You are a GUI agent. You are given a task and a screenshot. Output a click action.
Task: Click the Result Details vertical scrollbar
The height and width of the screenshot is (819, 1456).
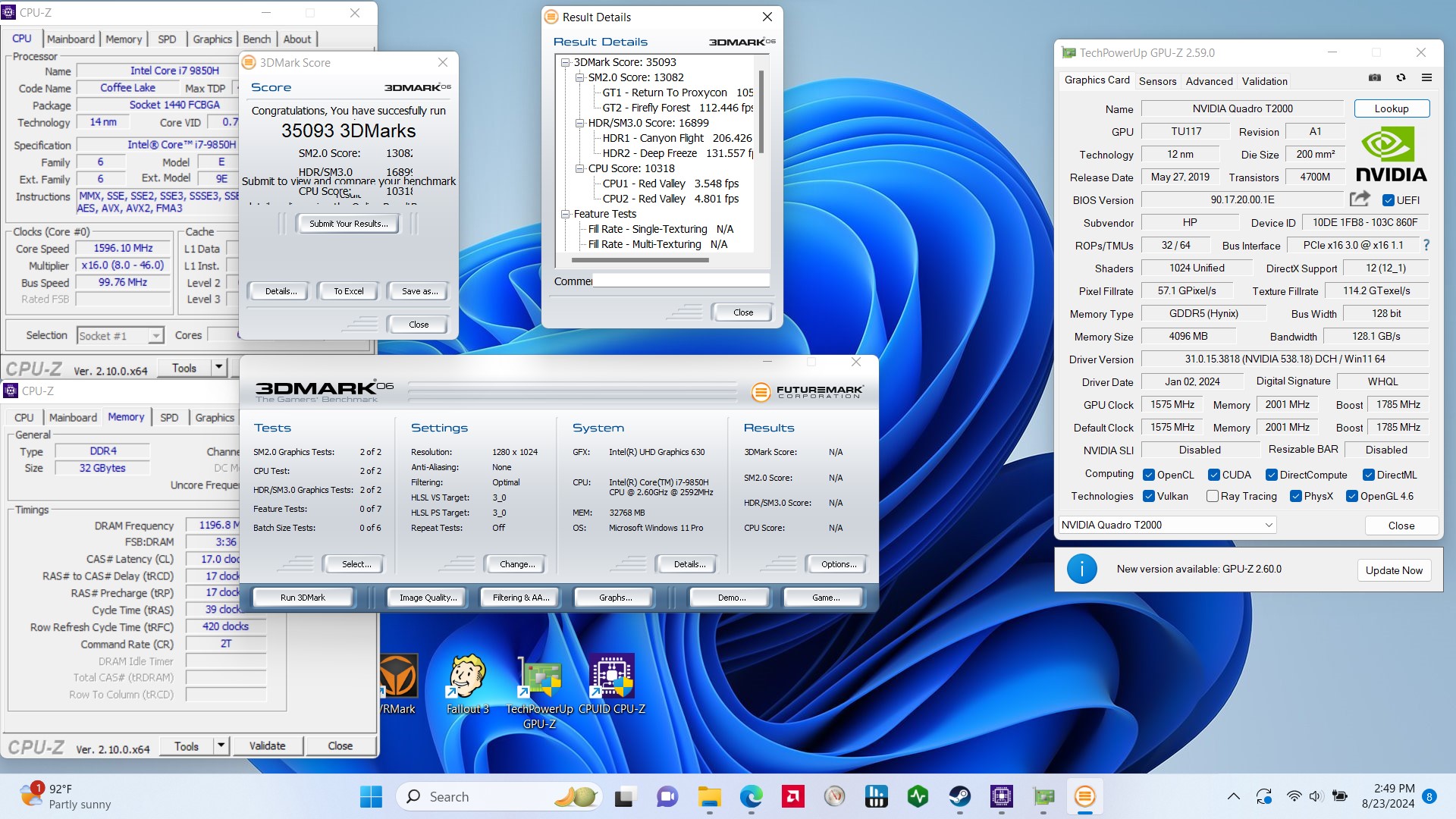pos(761,112)
